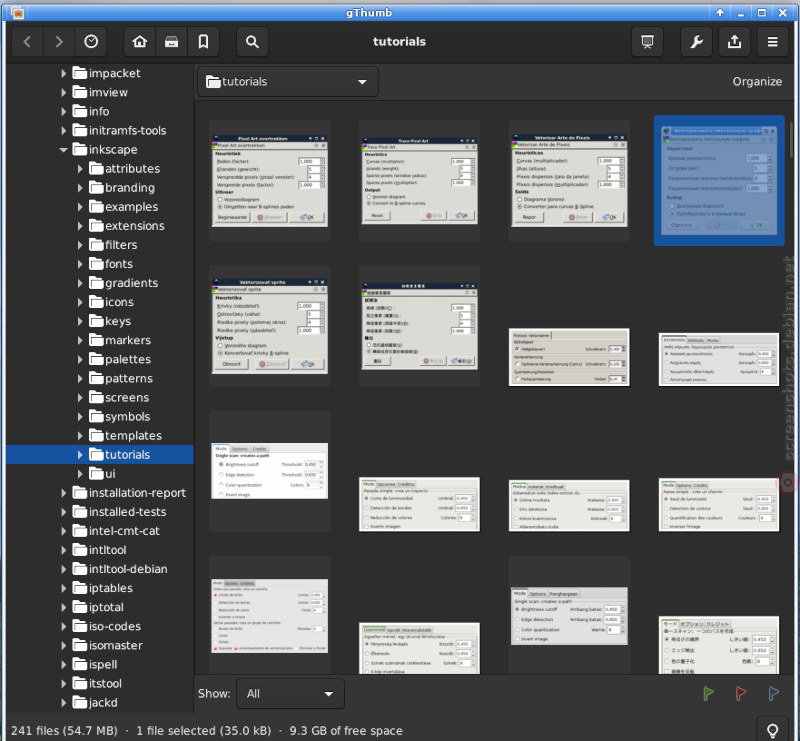The height and width of the screenshot is (741, 800).
Task: Open the other locations drive icon
Action: tap(171, 42)
